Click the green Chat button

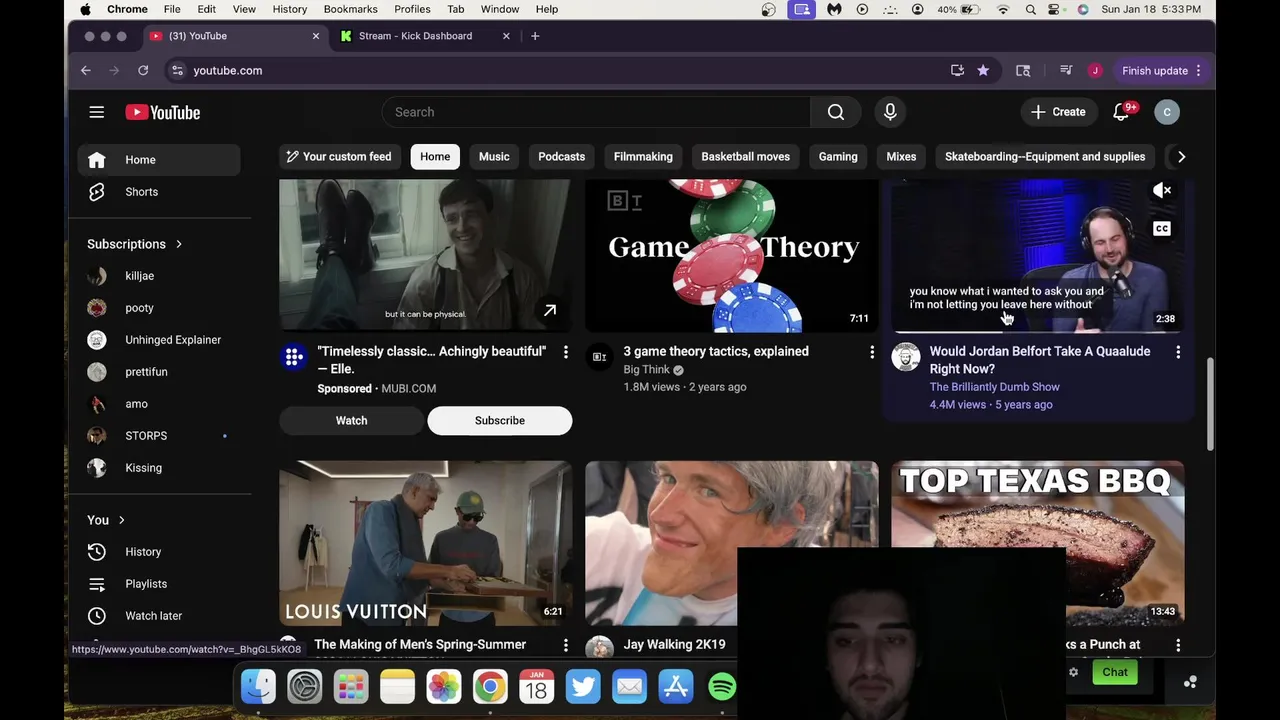pos(1115,673)
